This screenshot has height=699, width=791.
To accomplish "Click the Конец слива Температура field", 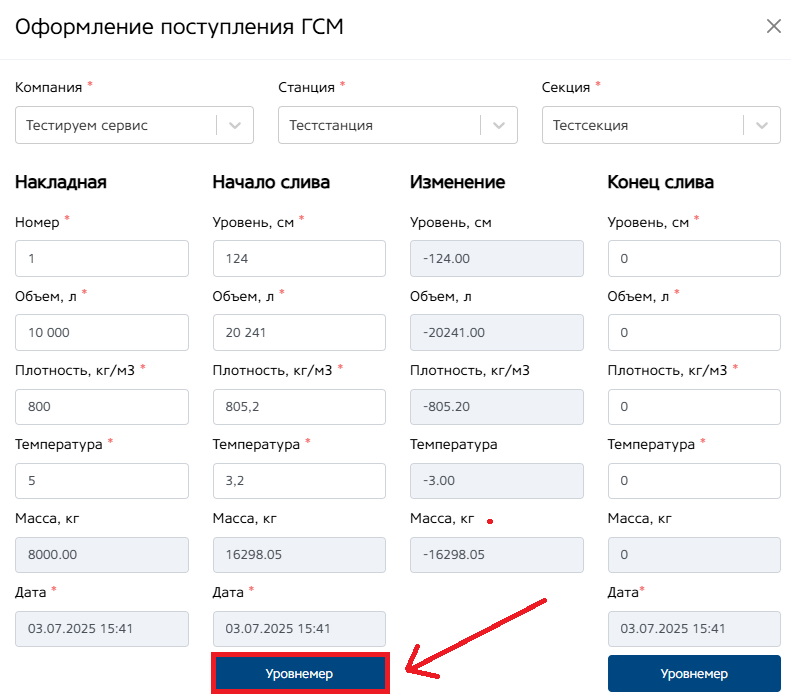I will (x=694, y=481).
